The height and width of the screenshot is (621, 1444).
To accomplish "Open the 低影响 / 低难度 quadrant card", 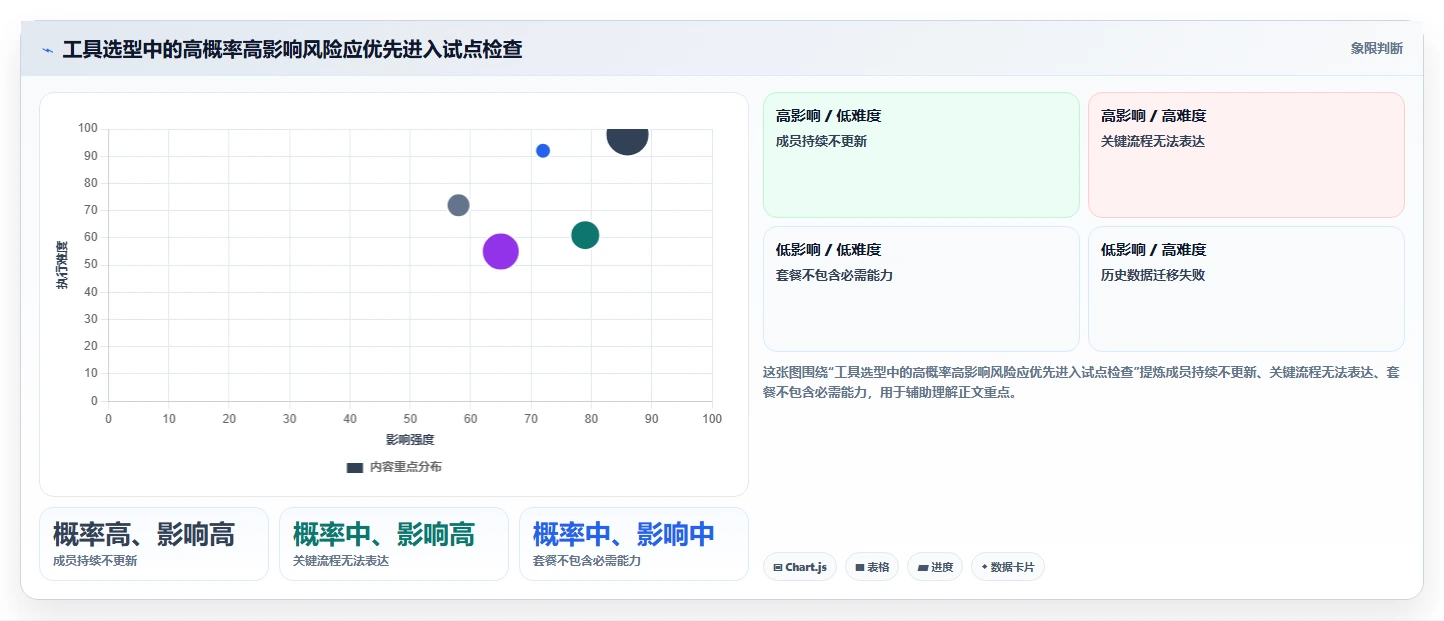I will coord(921,289).
